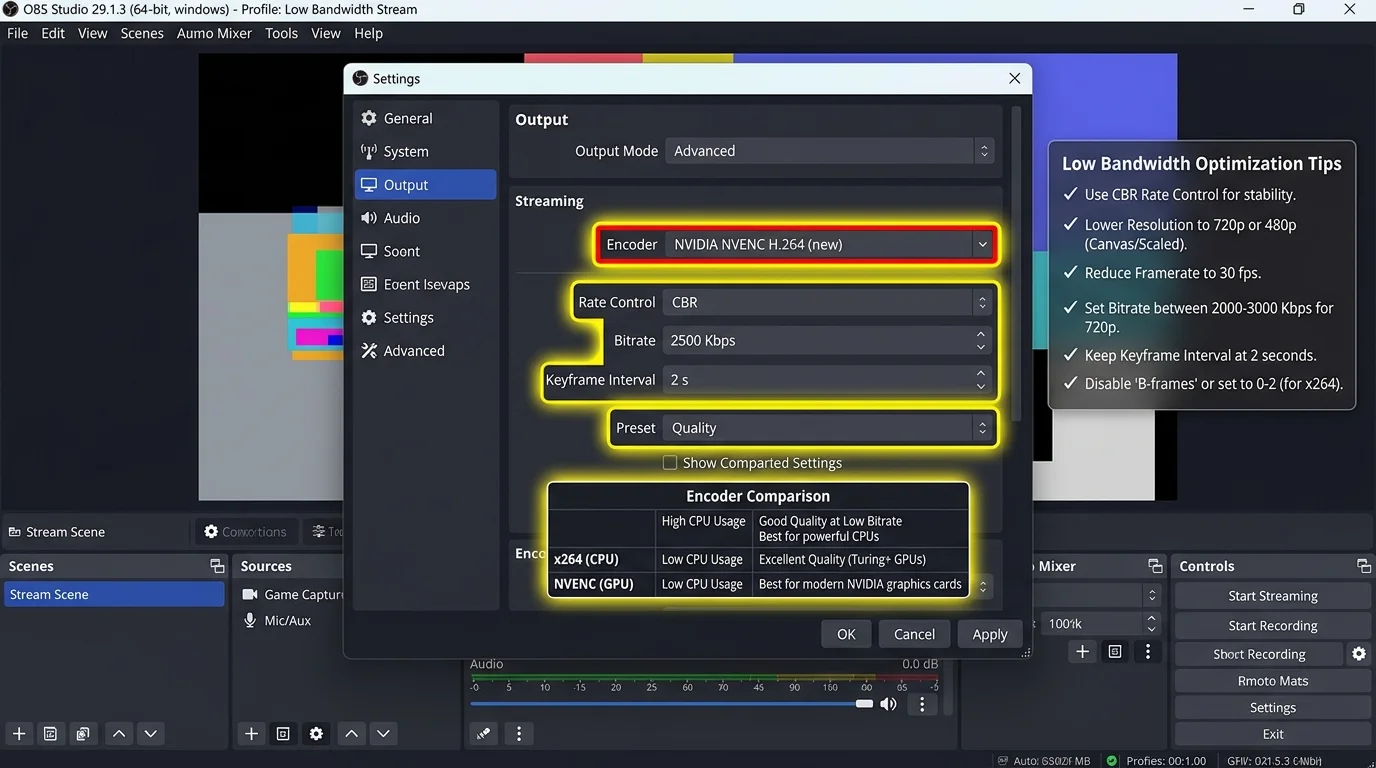The height and width of the screenshot is (768, 1376).
Task: Click the link icon below audio meter
Action: (x=484, y=734)
